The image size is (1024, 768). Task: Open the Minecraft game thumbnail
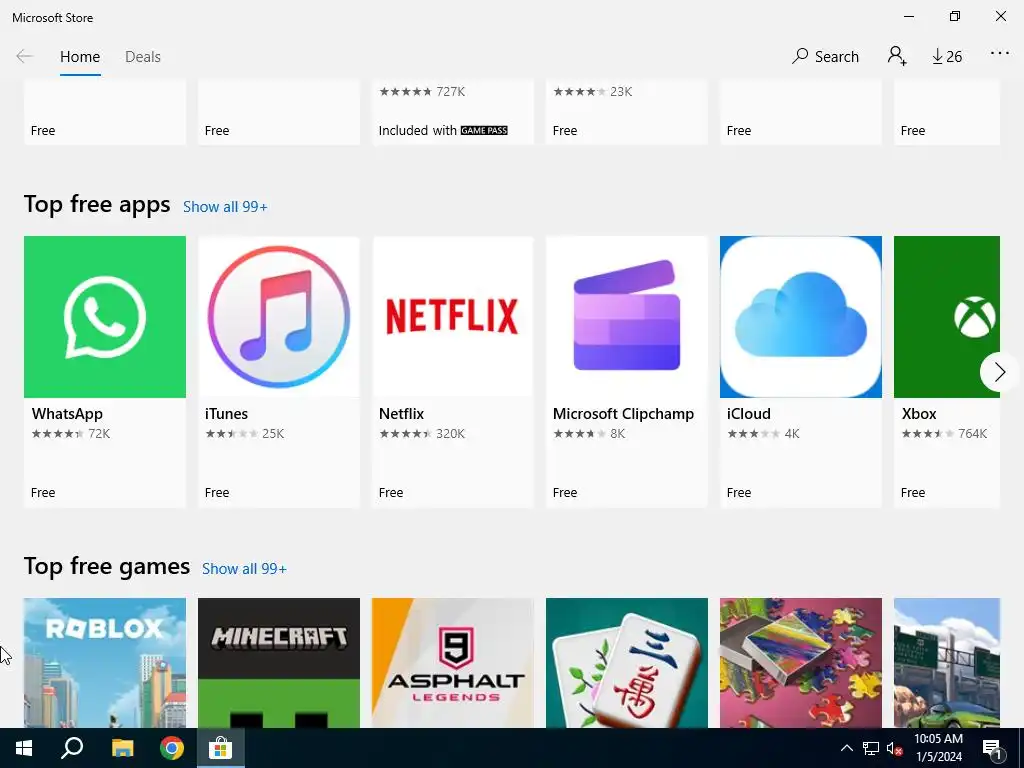(279, 663)
